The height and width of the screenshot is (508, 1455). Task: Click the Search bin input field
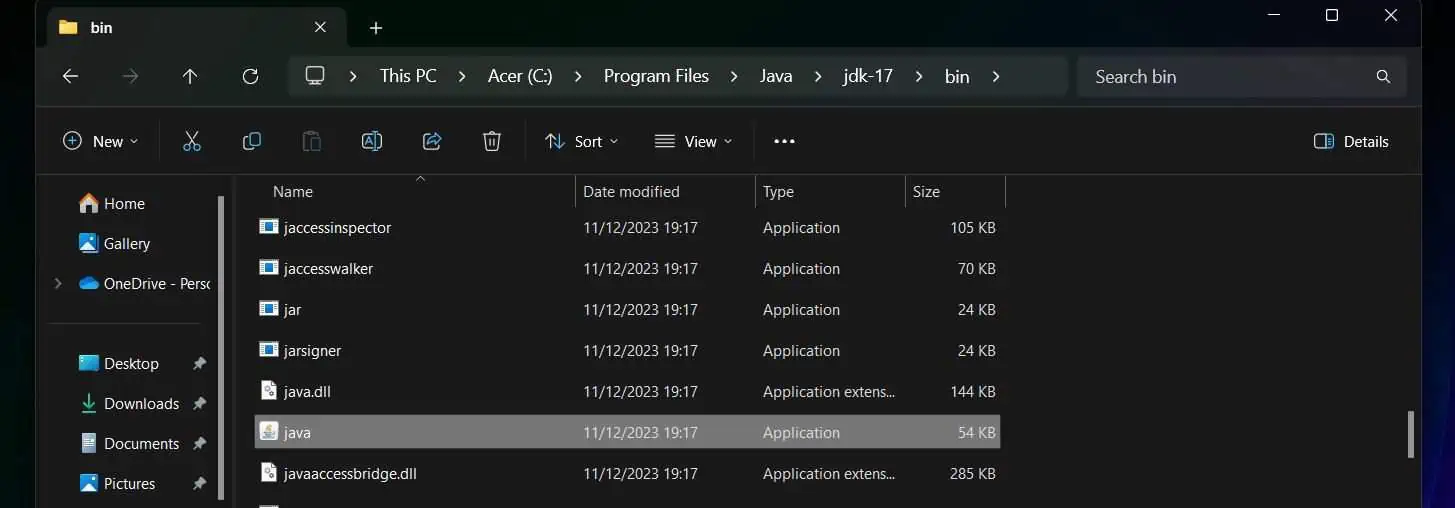pos(1230,76)
